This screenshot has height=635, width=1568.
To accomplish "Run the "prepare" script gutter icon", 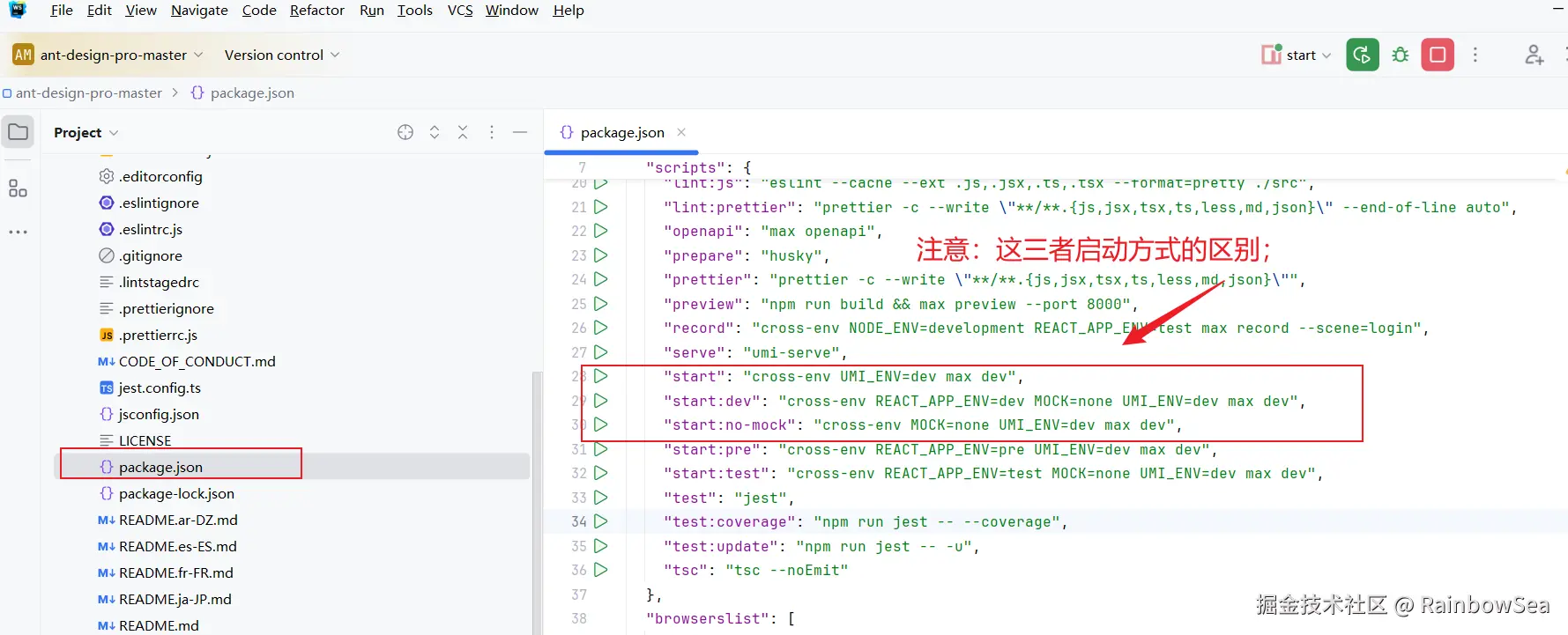I will (601, 255).
